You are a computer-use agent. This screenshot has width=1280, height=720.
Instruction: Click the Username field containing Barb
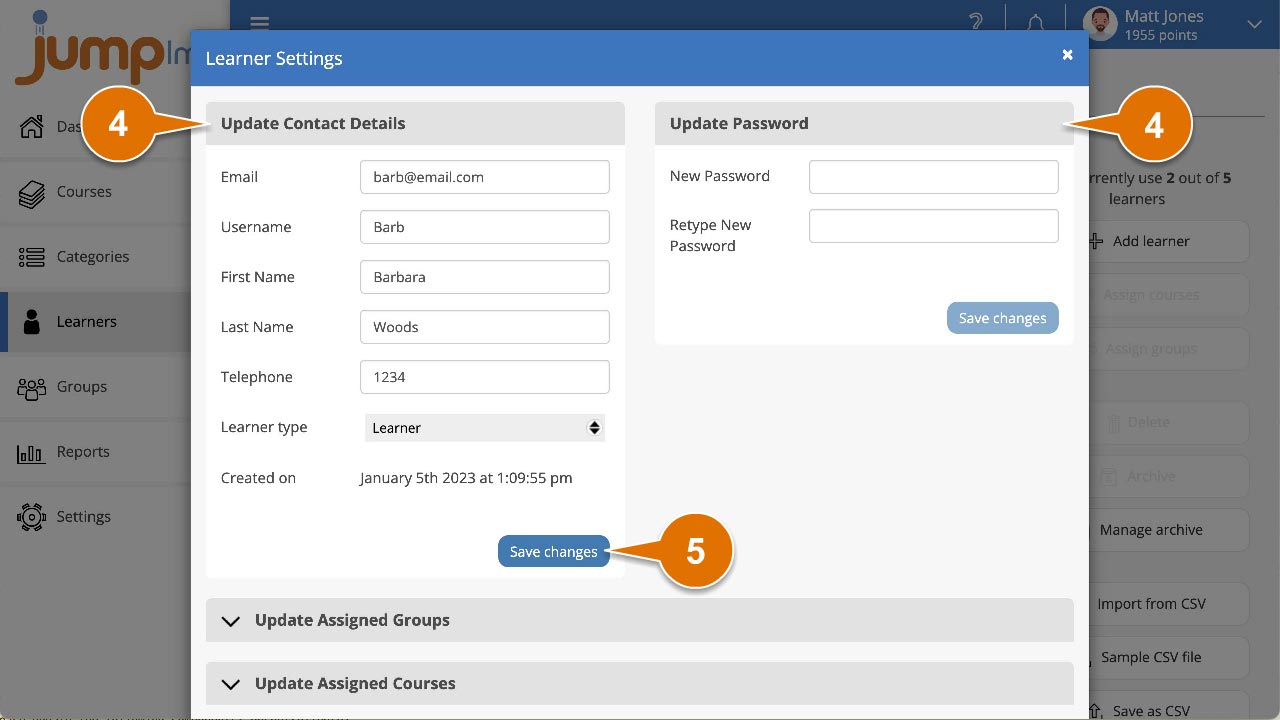tap(485, 227)
